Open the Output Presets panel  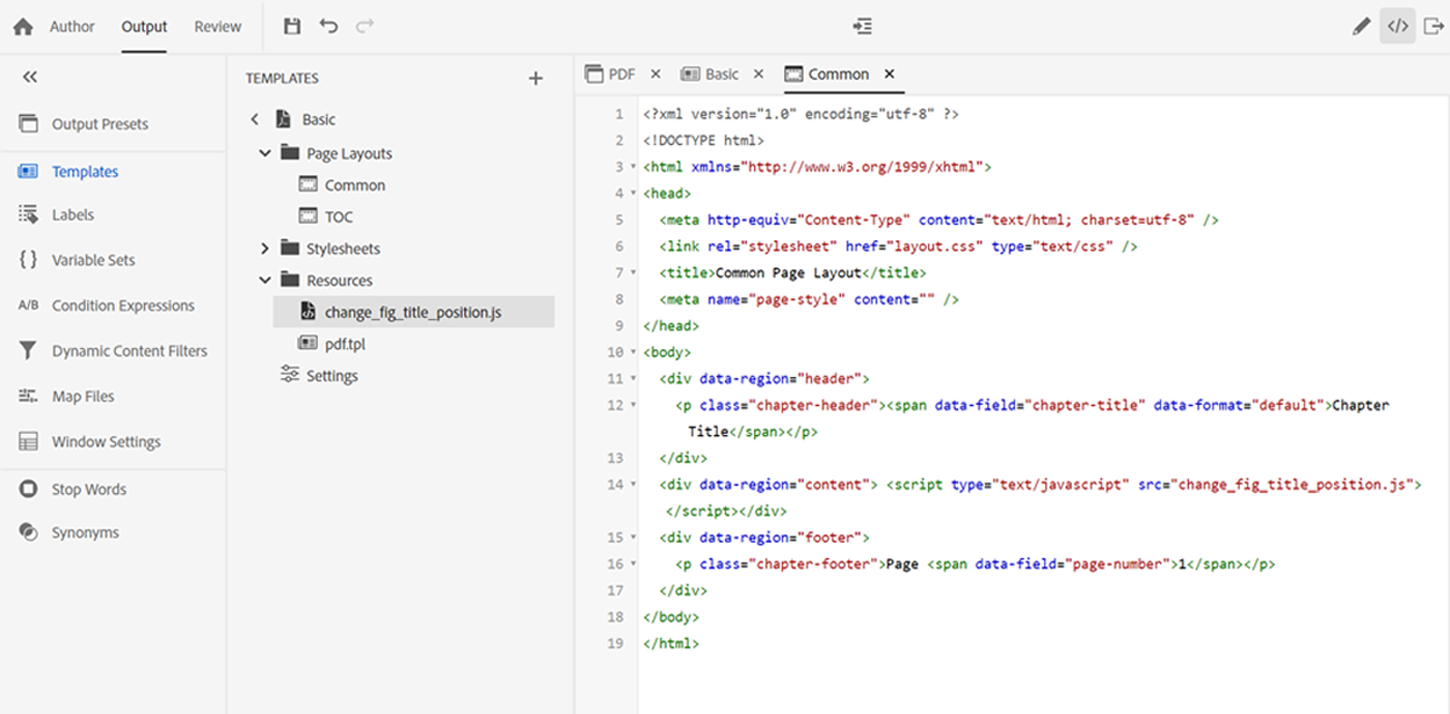coord(99,123)
